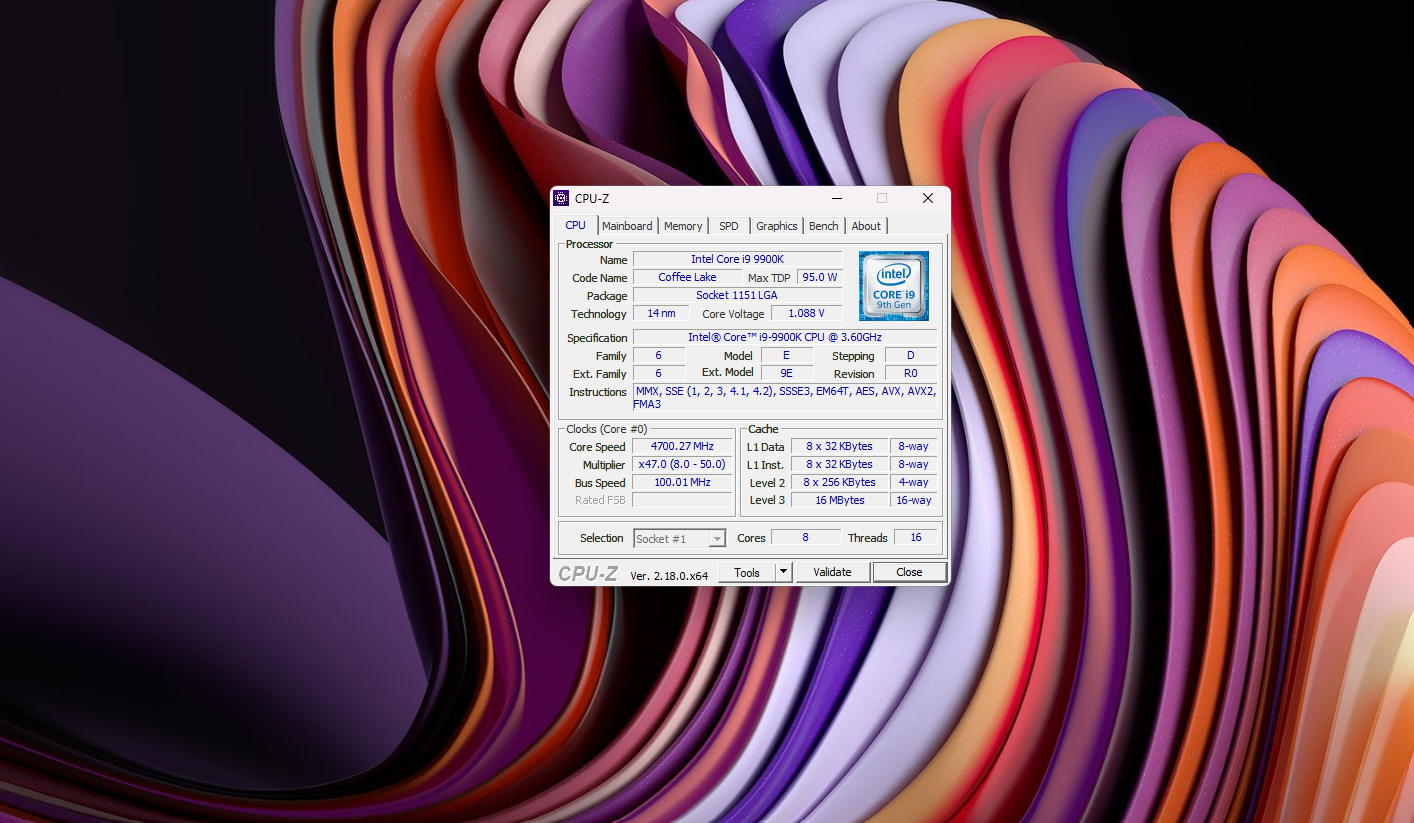Switch to the Mainboard tab
The image size is (1414, 823).
pyautogui.click(x=627, y=226)
